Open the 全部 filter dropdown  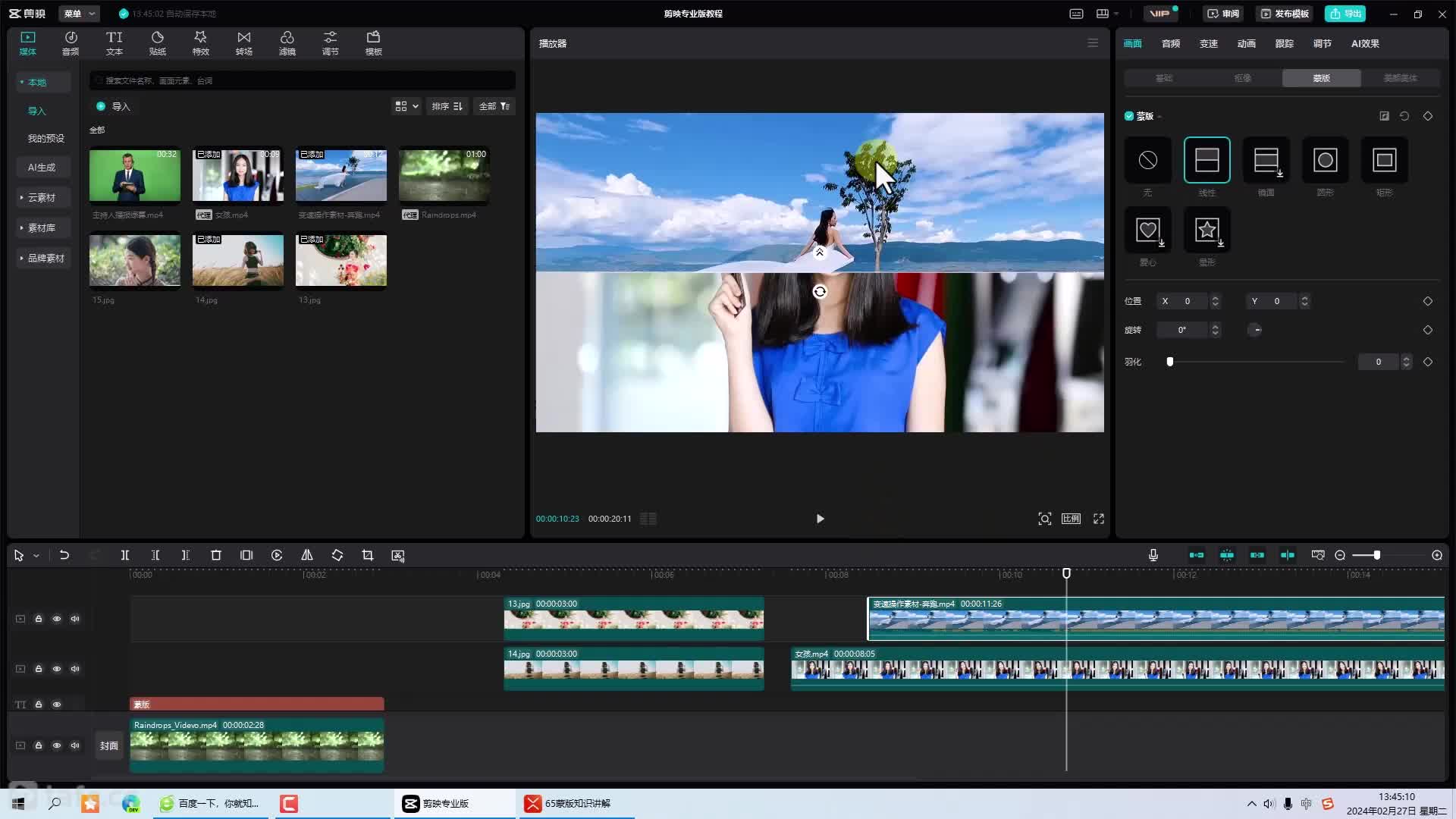(x=494, y=106)
